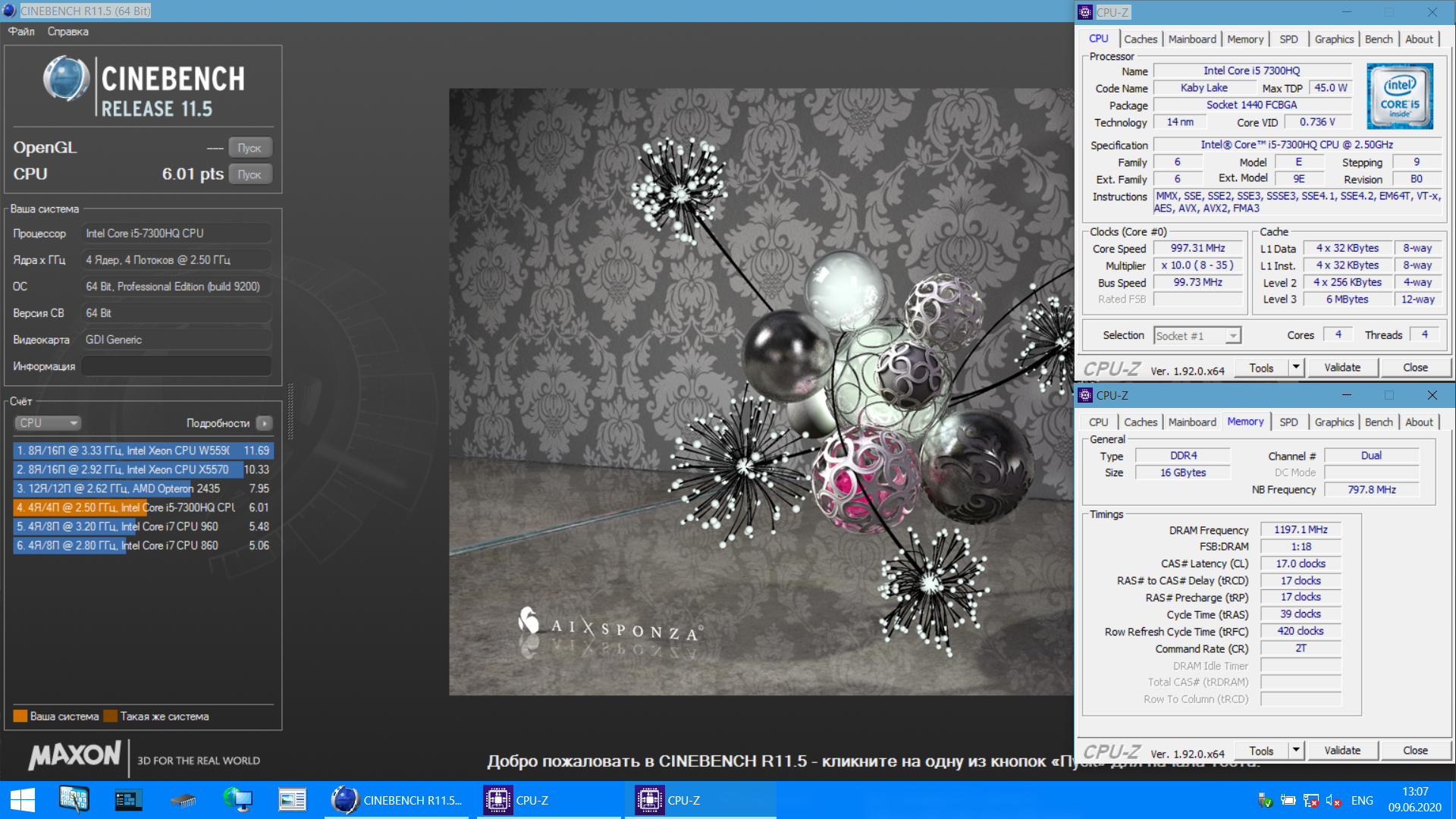The height and width of the screenshot is (819, 1456).
Task: Switch to SPD tab in upper CPU-Z
Action: [x=1288, y=39]
